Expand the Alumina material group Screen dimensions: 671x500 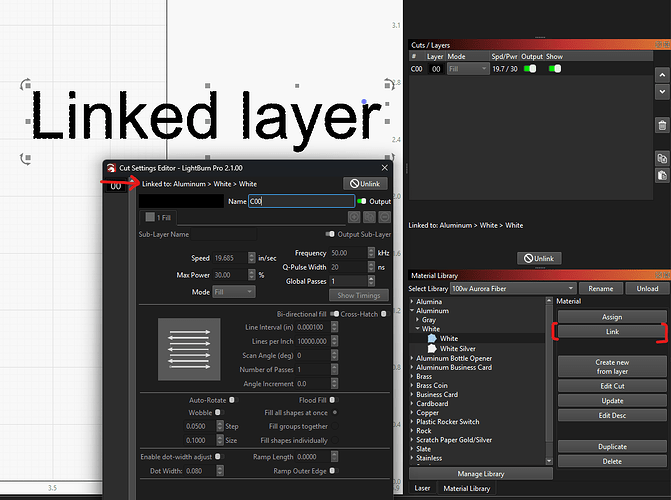pyautogui.click(x=412, y=301)
